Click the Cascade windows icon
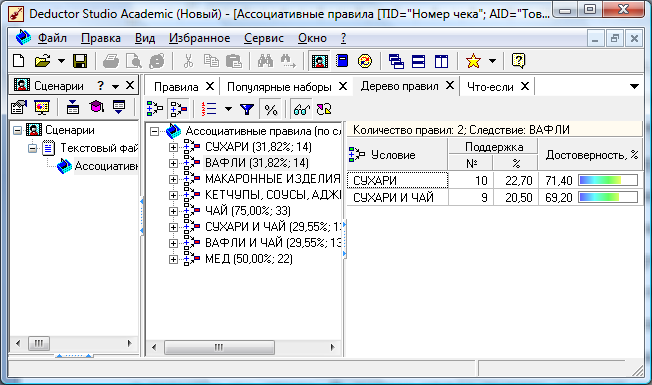This screenshot has width=652, height=385. (x=396, y=61)
